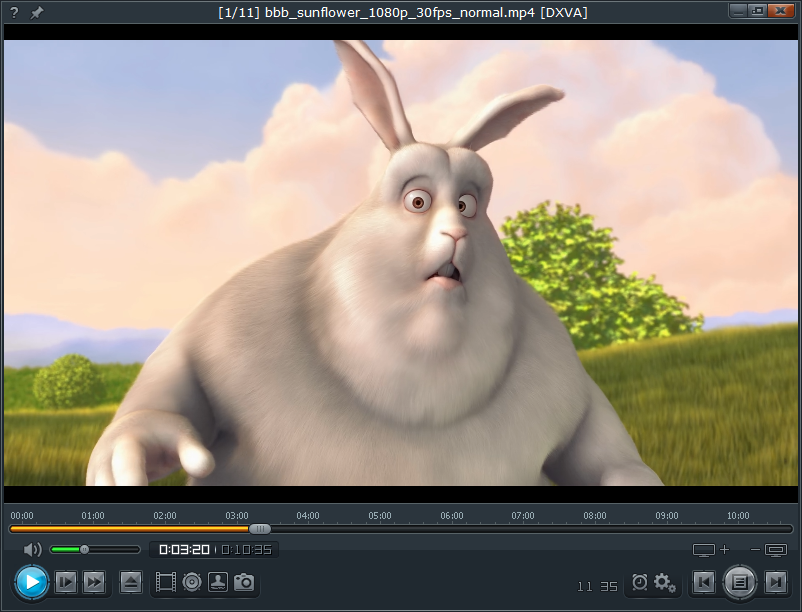The width and height of the screenshot is (802, 612).
Task: Click the Big Buck Bunny video frame
Action: click(x=401, y=263)
